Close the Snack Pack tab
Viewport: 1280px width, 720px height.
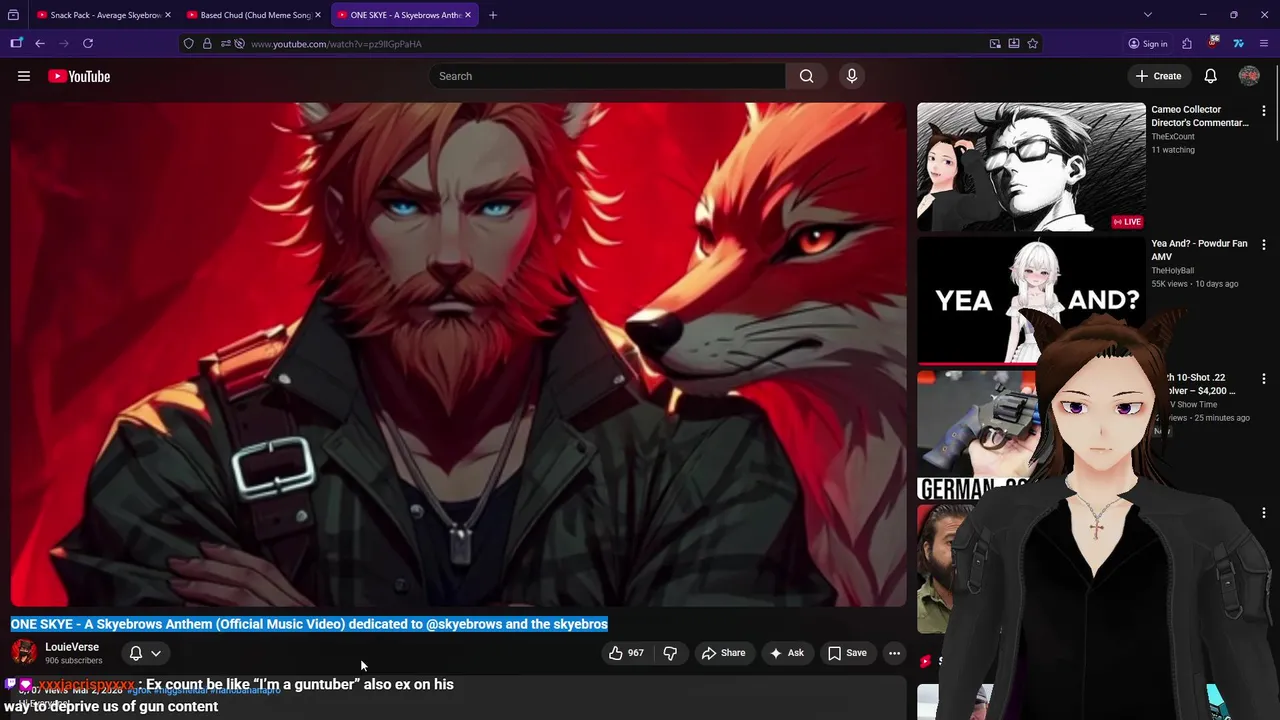(x=168, y=15)
